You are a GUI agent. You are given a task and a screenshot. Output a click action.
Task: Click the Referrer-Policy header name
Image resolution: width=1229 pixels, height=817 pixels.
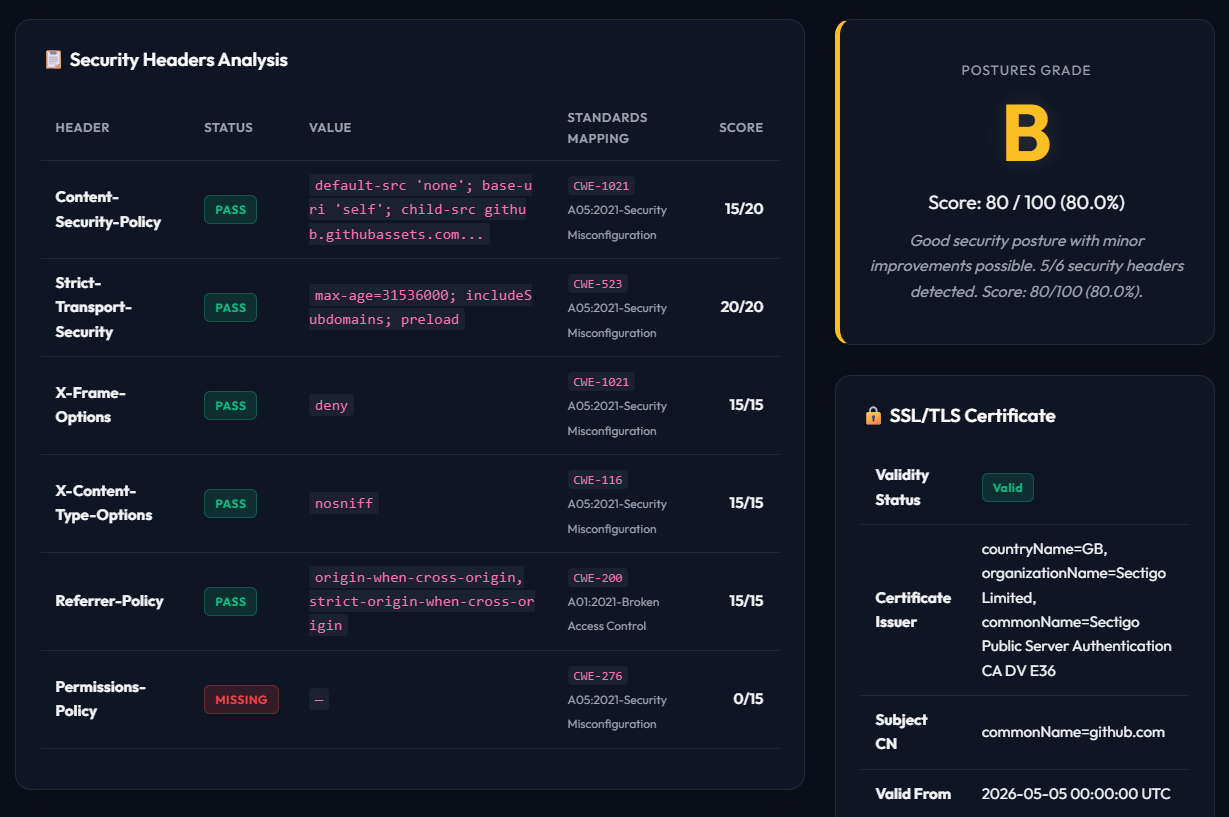(109, 601)
